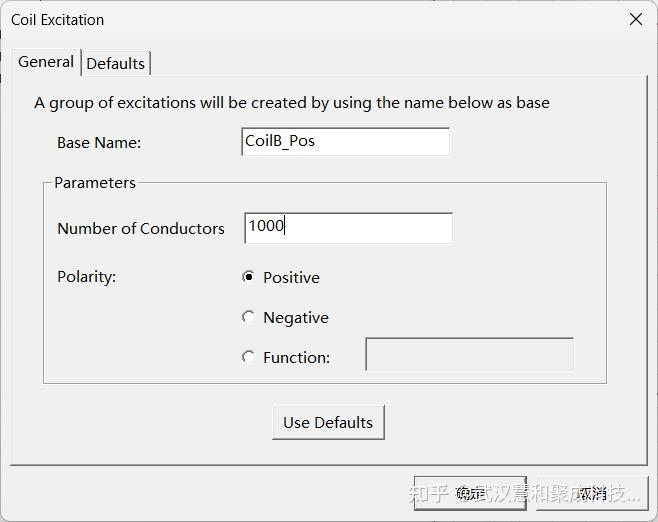The width and height of the screenshot is (658, 522).
Task: Click the Coil Excitation title bar text
Action: point(57,20)
